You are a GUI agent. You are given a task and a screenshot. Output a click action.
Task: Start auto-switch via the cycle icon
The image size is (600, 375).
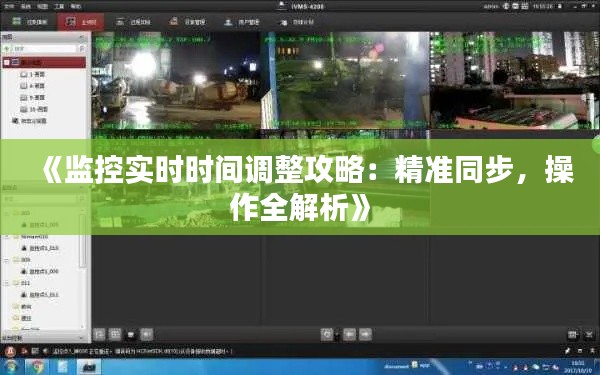coord(327,334)
